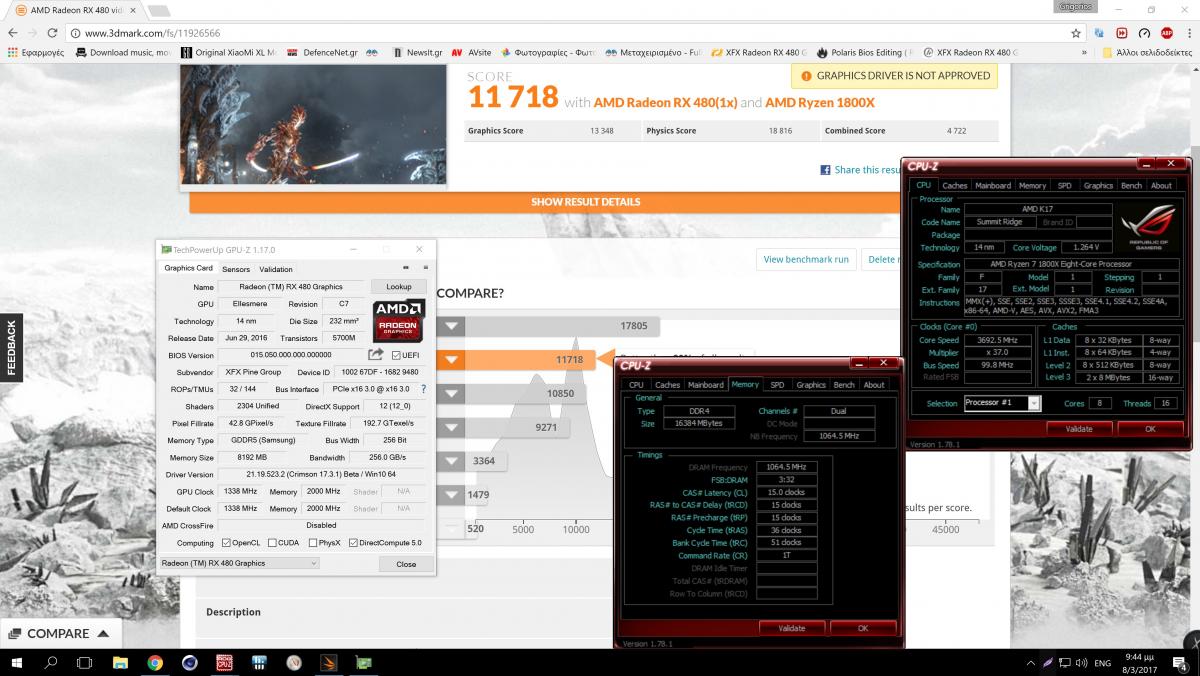1200x676 pixels.
Task: Show hidden system tray icons
Action: (x=1030, y=662)
